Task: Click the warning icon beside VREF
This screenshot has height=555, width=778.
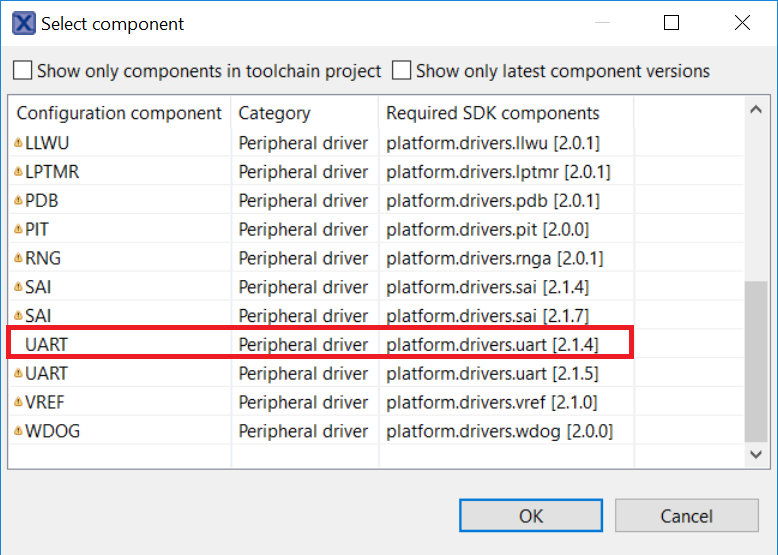Action: tap(18, 403)
